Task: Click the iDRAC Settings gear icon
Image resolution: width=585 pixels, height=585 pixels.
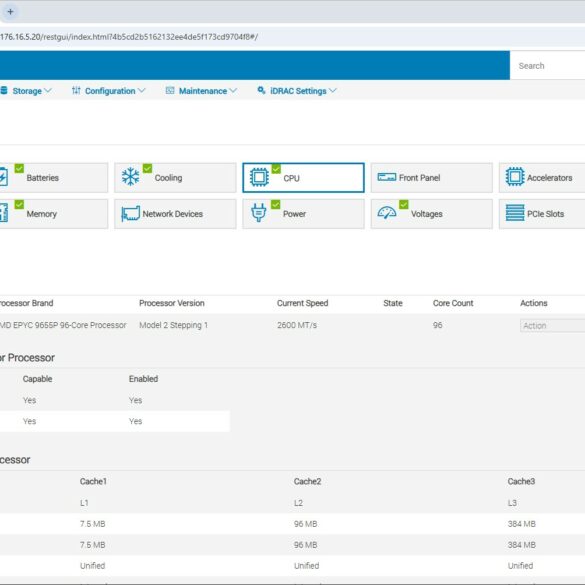Action: coord(262,90)
